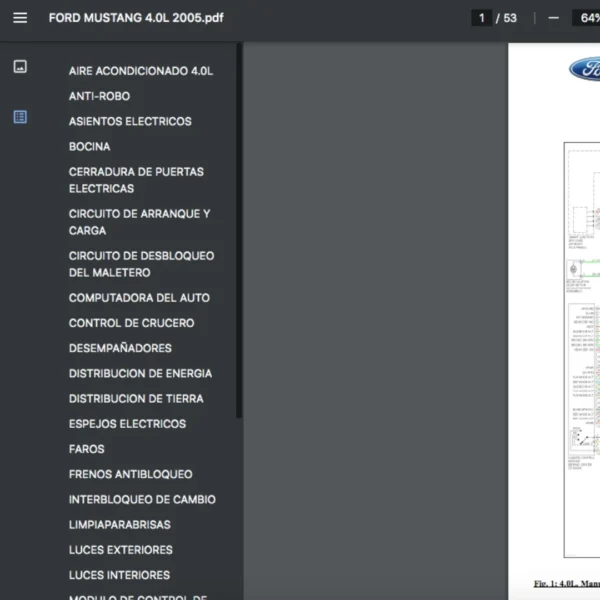
Task: Jump to LUCES INTERIORES section
Action: pos(119,575)
